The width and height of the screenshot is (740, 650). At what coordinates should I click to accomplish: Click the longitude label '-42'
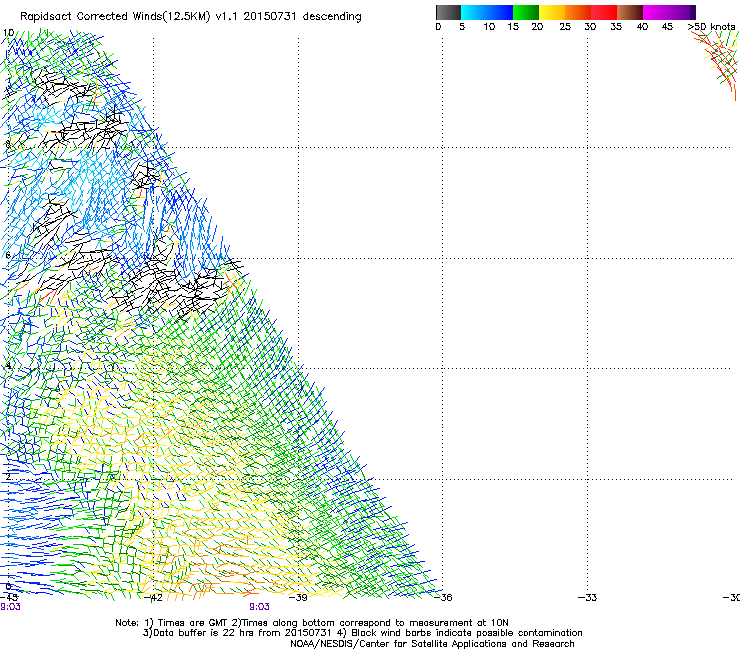click(x=153, y=598)
